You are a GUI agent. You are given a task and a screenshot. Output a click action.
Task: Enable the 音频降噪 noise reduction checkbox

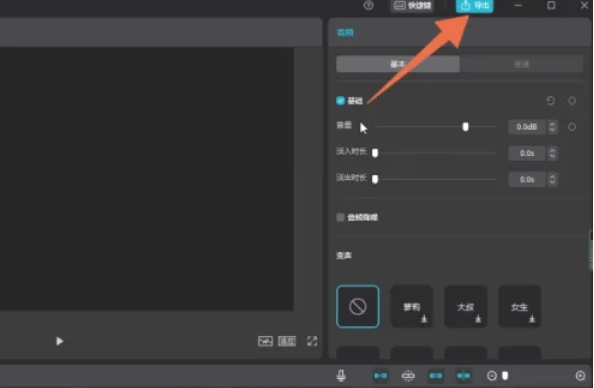point(340,217)
